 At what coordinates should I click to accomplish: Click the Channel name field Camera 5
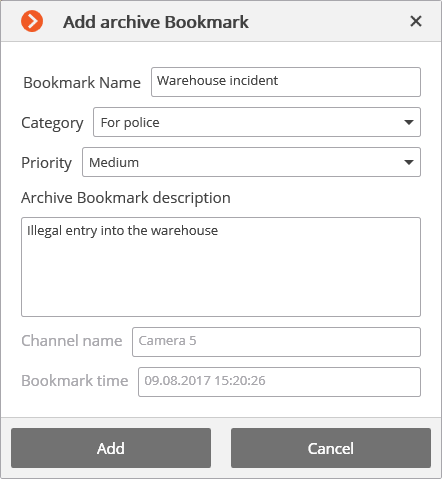(x=276, y=342)
